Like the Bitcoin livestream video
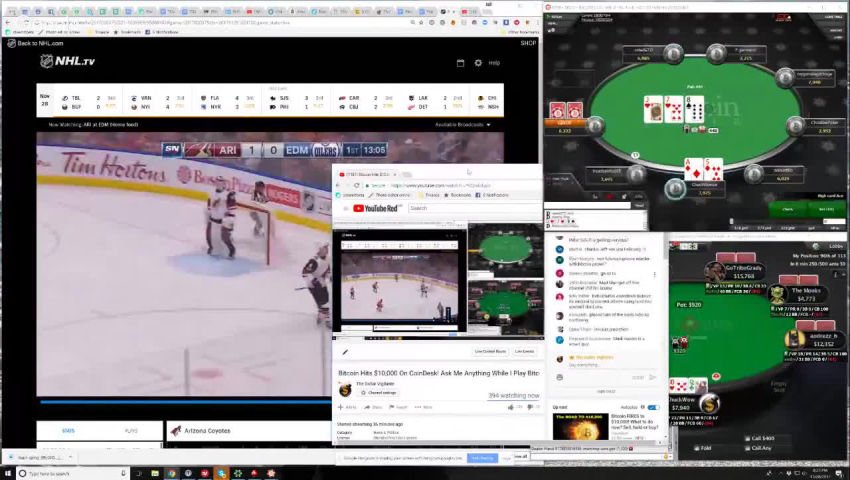The height and width of the screenshot is (480, 850). [511, 407]
